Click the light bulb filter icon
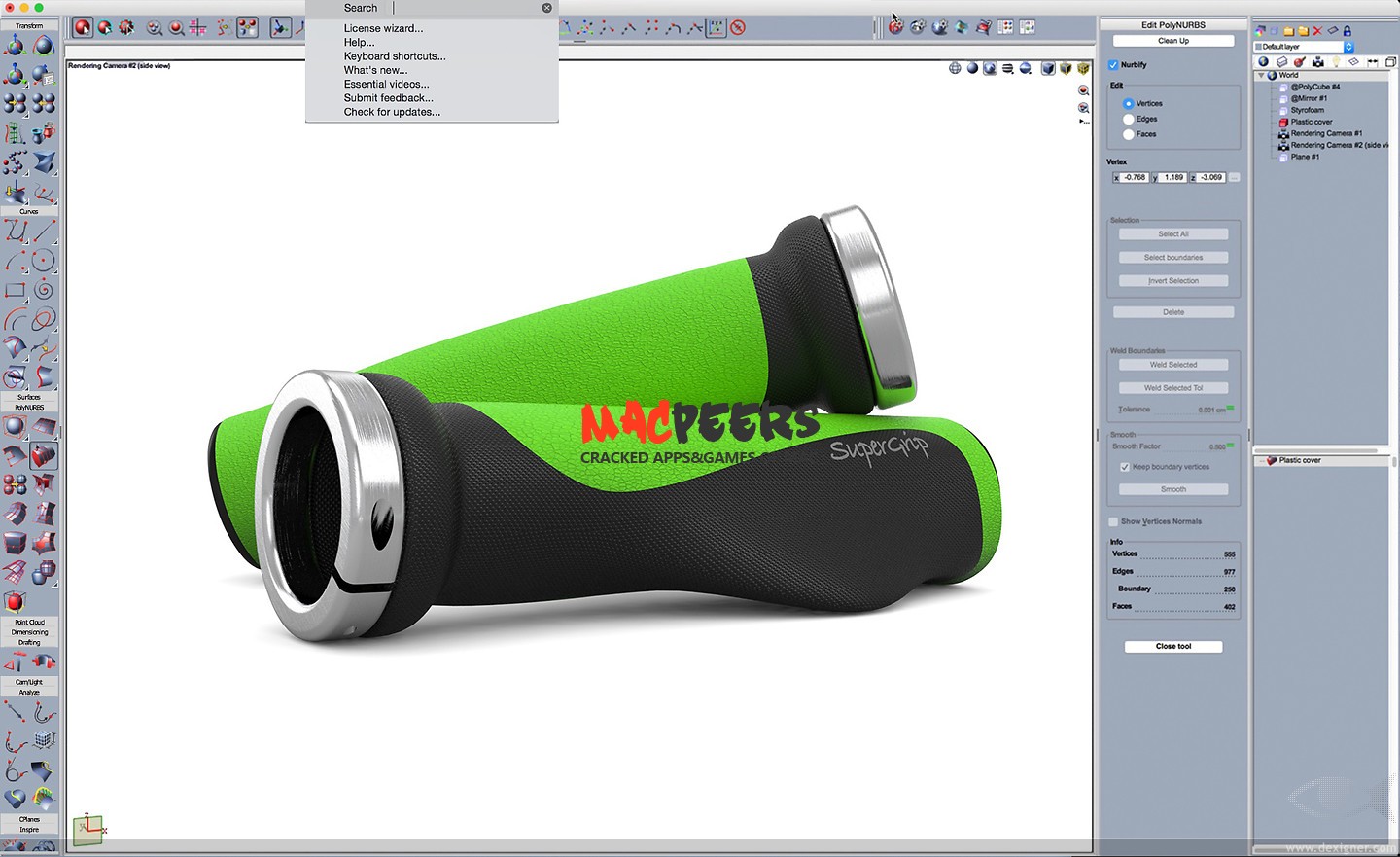This screenshot has width=1400, height=857. click(x=1336, y=62)
